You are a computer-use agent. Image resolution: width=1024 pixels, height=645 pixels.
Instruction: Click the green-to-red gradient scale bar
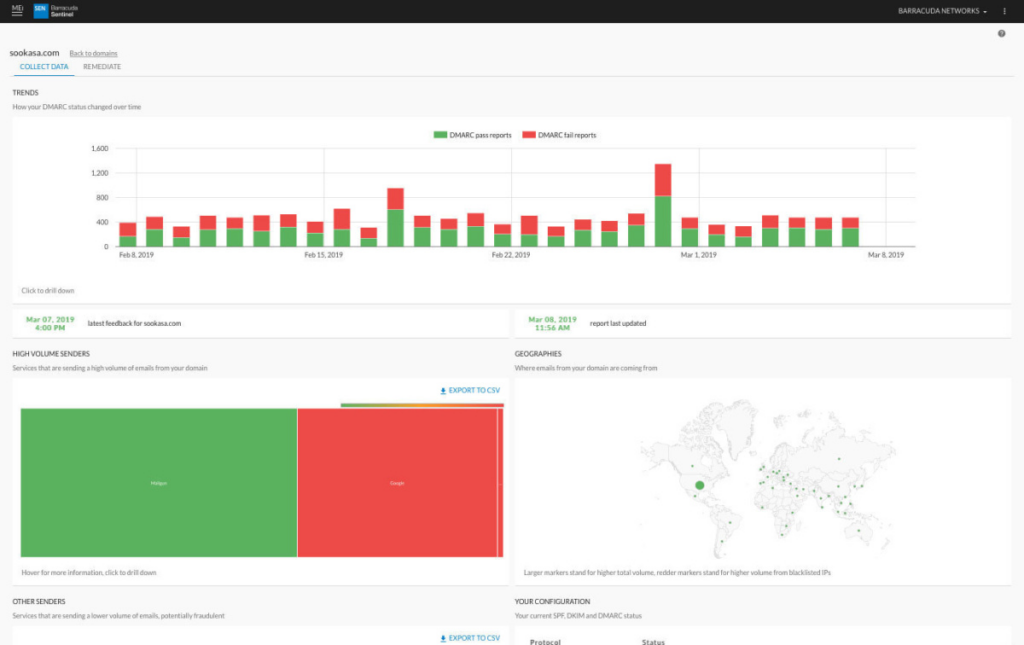pyautogui.click(x=421, y=405)
